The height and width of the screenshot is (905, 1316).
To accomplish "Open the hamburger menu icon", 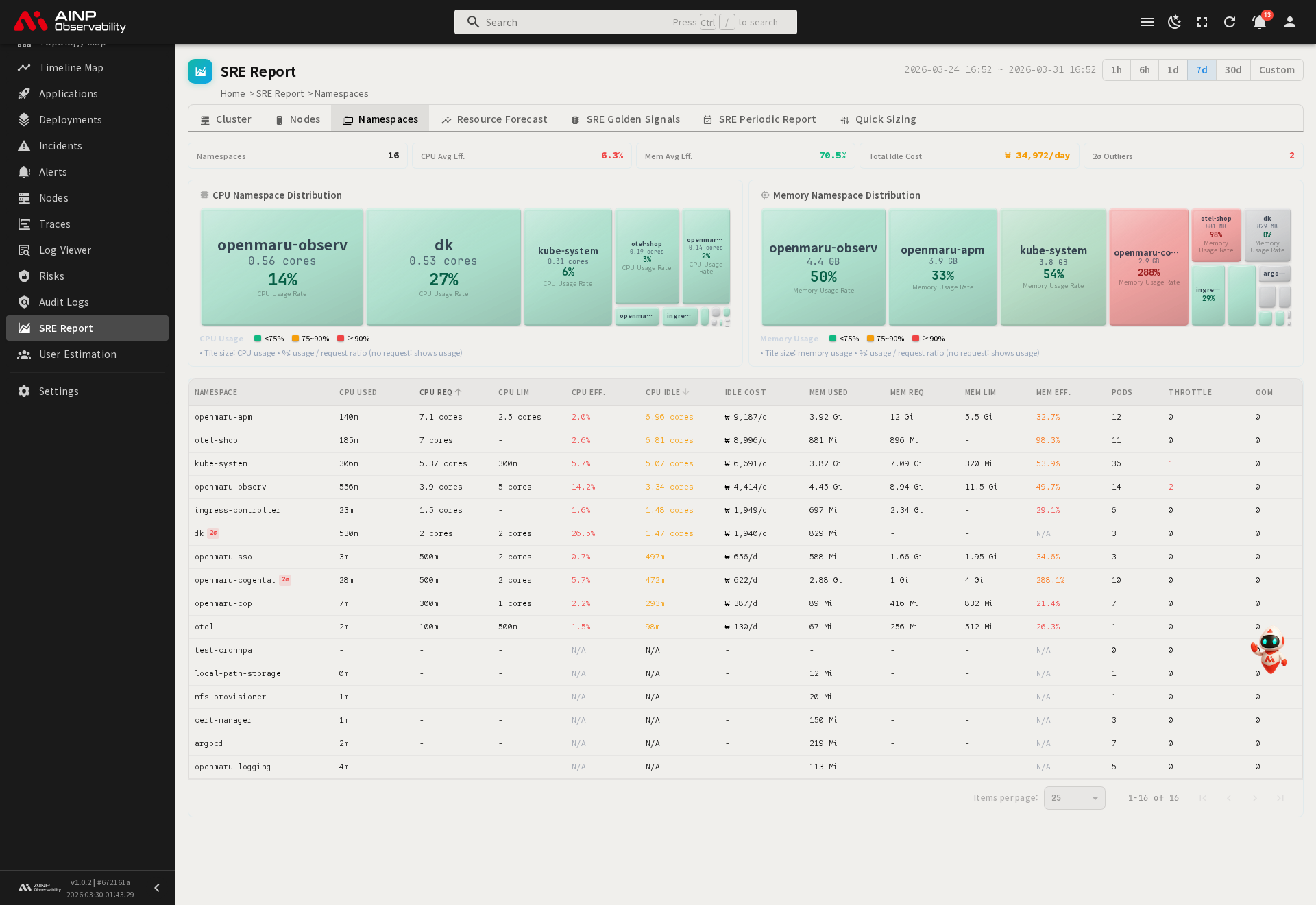I will pyautogui.click(x=1147, y=22).
